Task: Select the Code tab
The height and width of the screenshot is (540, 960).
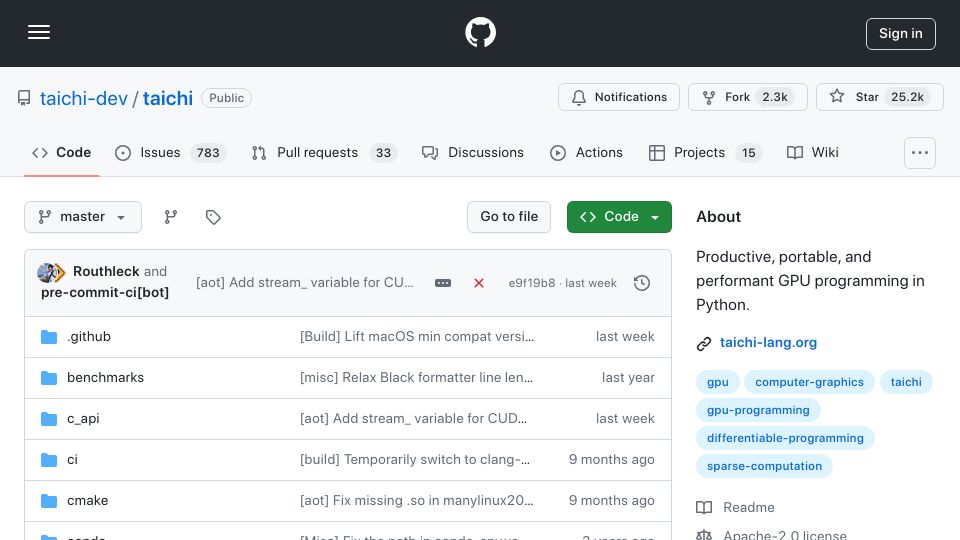Action: [61, 152]
